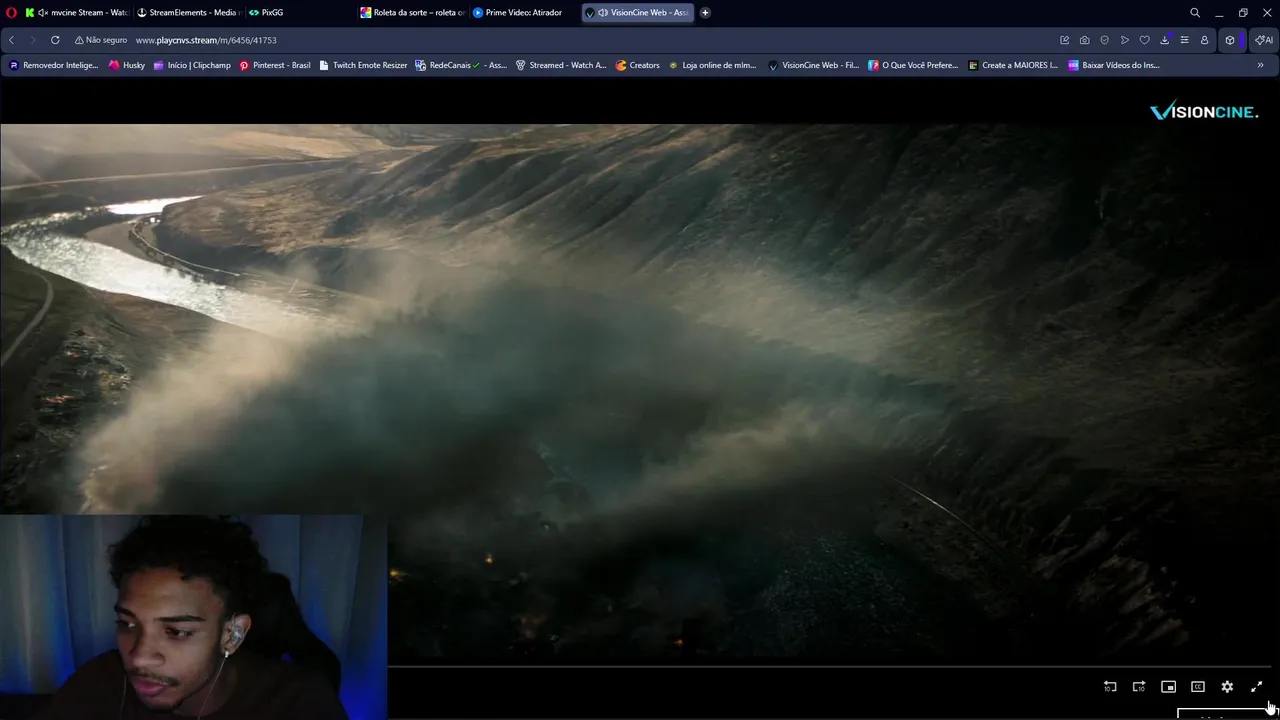This screenshot has height=720, width=1280.
Task: Enable picture-in-picture mode in the player
Action: 1168,687
